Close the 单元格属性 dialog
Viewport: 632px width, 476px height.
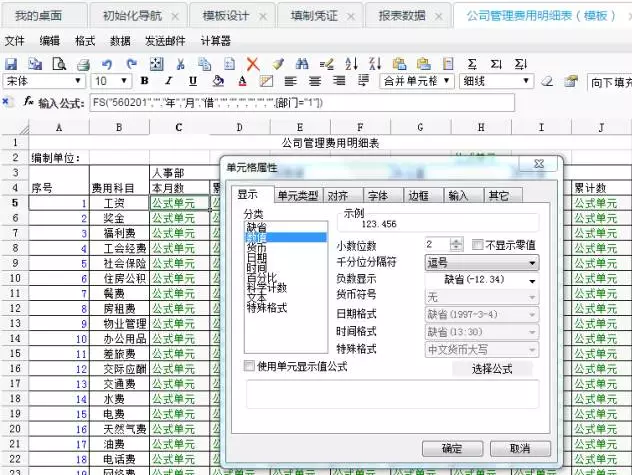(538, 164)
